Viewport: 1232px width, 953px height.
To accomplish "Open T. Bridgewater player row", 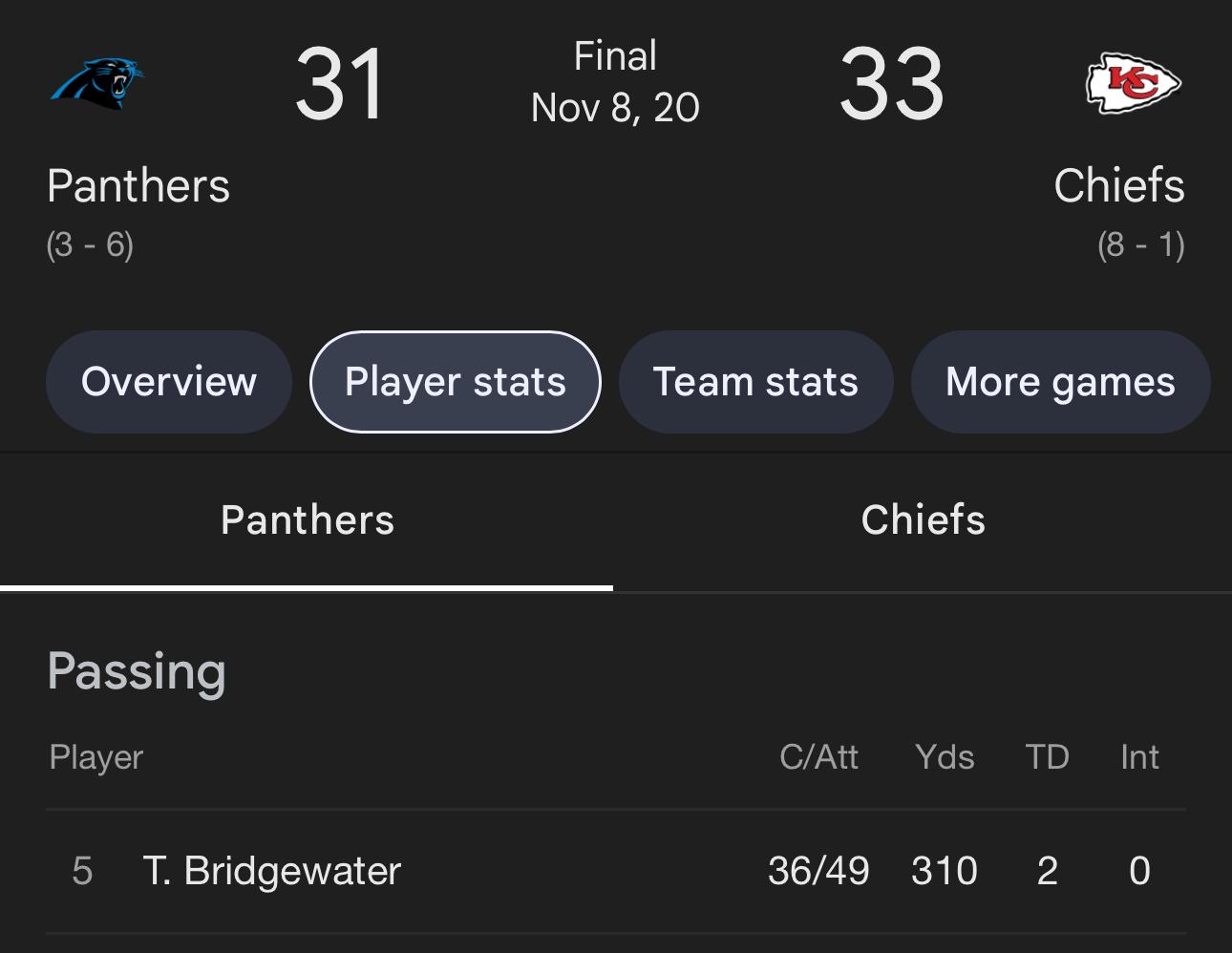I will [272, 871].
